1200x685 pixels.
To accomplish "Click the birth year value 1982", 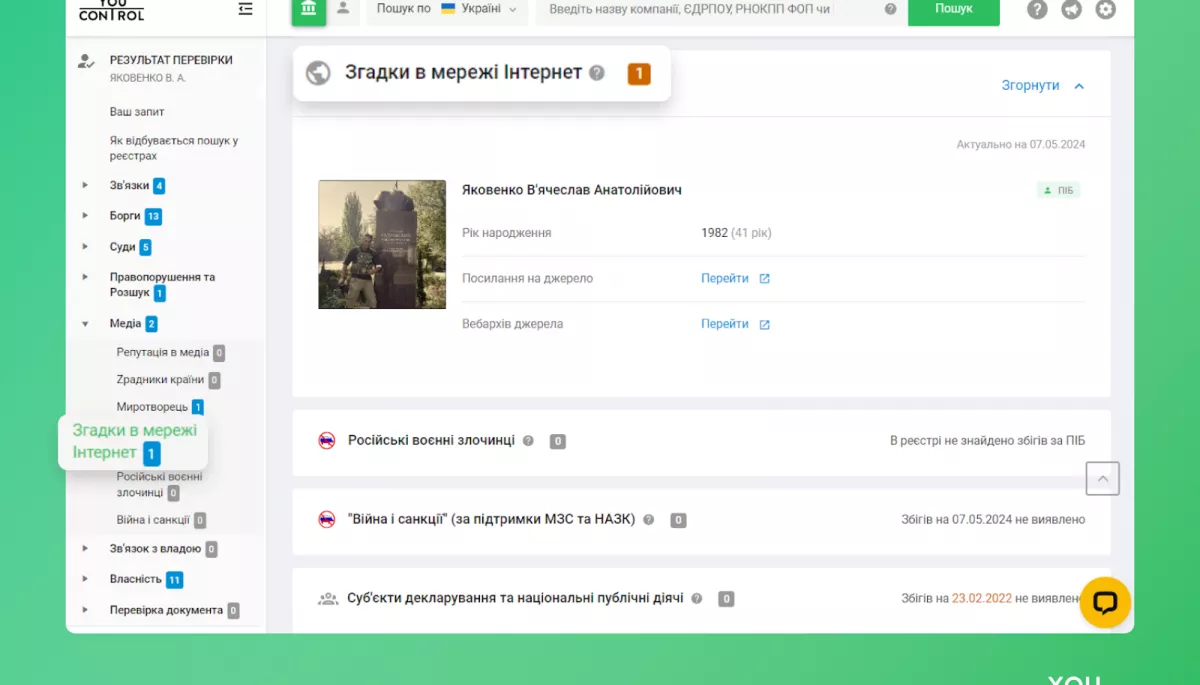I will coord(715,233).
